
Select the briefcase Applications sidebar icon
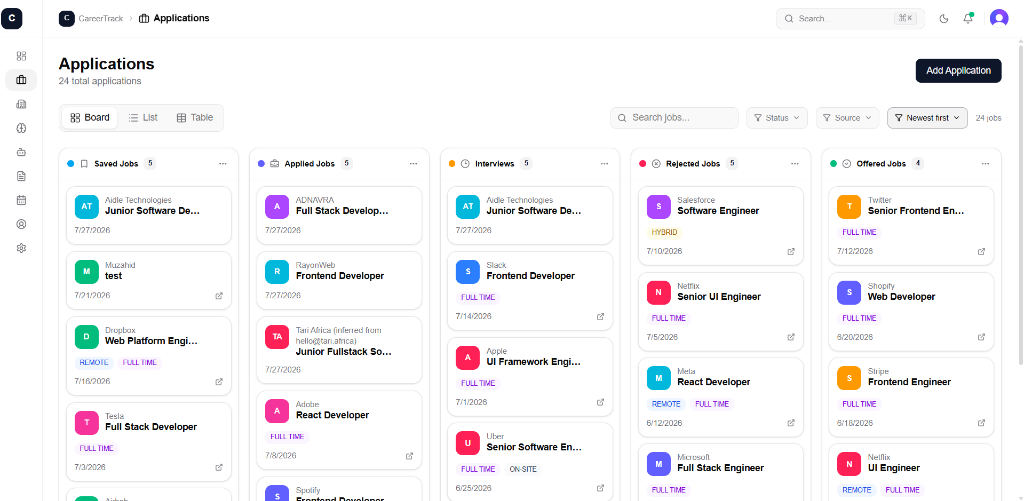tap(21, 80)
